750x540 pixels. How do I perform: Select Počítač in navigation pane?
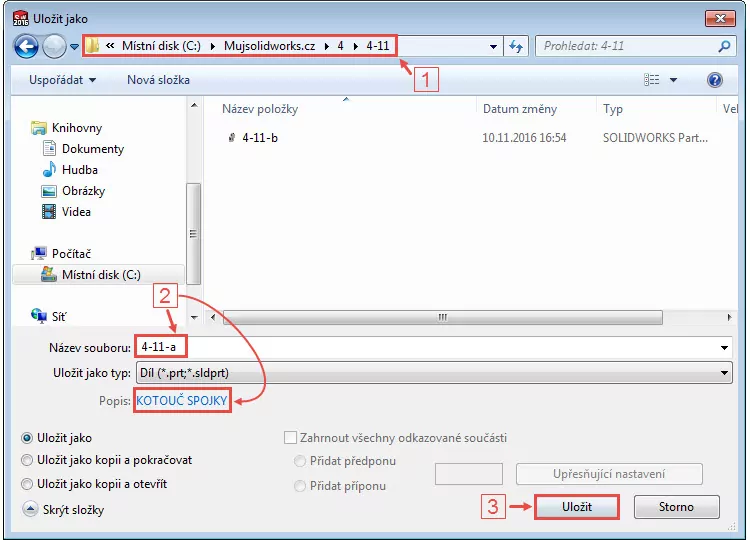pyautogui.click(x=71, y=253)
